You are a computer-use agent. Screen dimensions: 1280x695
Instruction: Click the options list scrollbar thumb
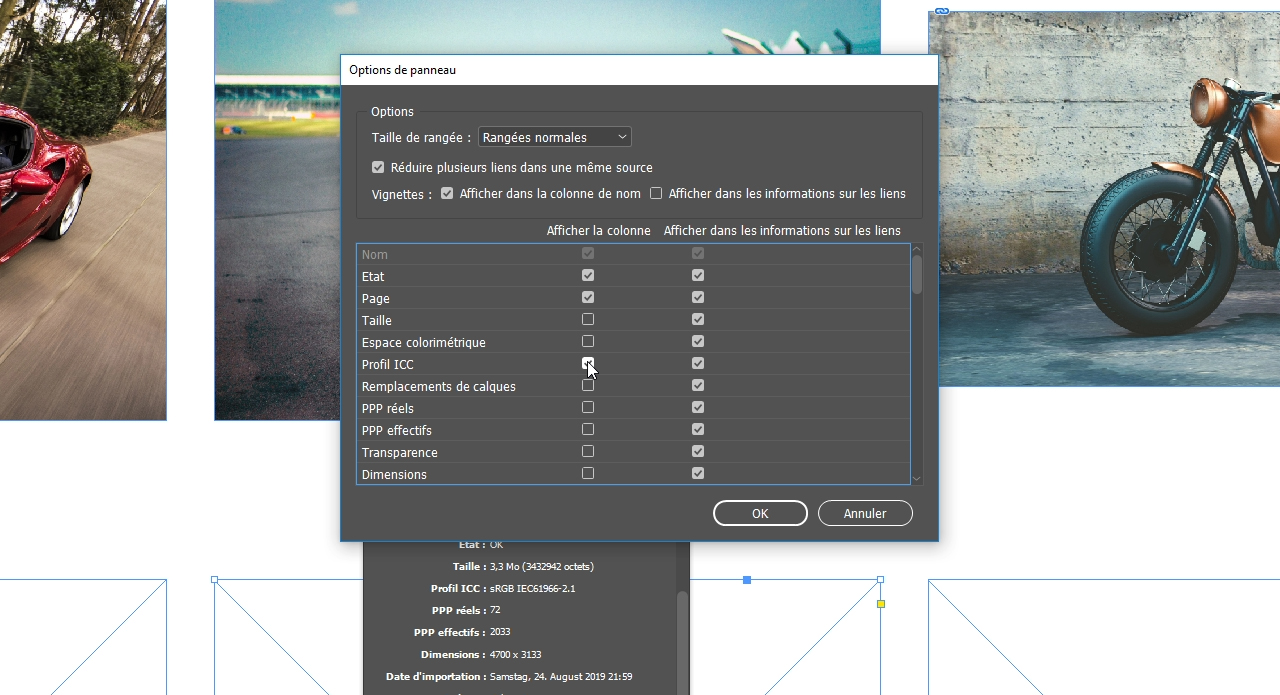click(916, 275)
